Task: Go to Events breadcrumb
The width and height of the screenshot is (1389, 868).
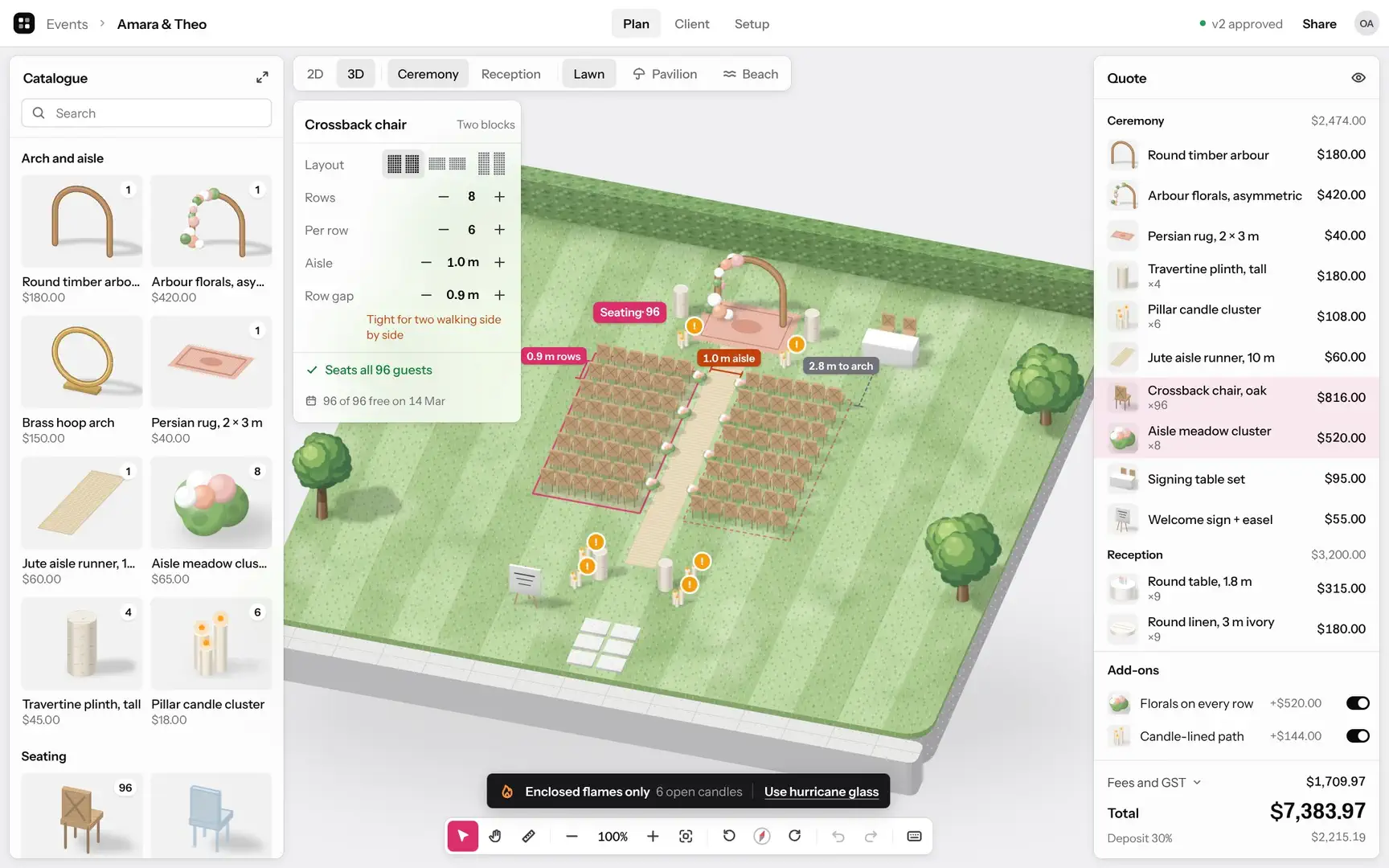Action: point(67,24)
